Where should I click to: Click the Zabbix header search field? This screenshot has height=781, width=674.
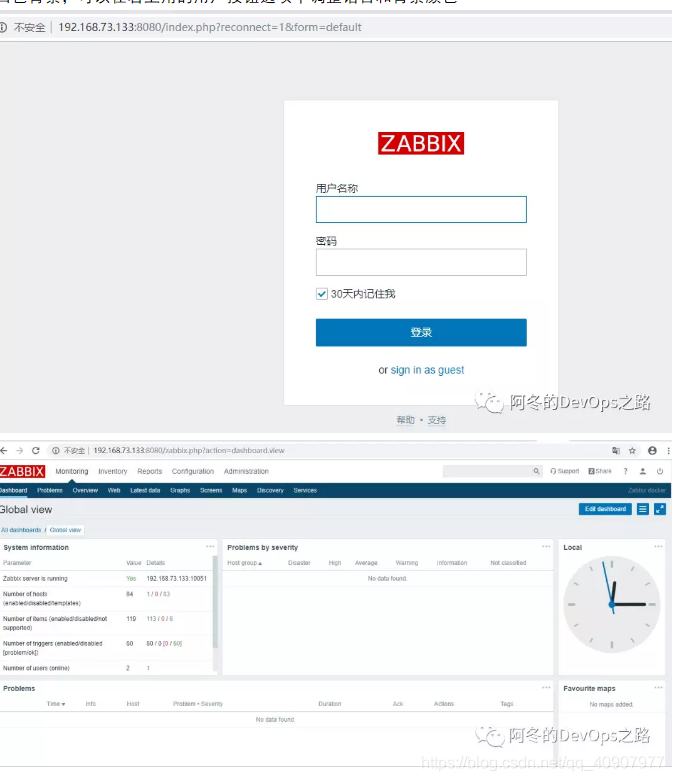pyautogui.click(x=487, y=471)
